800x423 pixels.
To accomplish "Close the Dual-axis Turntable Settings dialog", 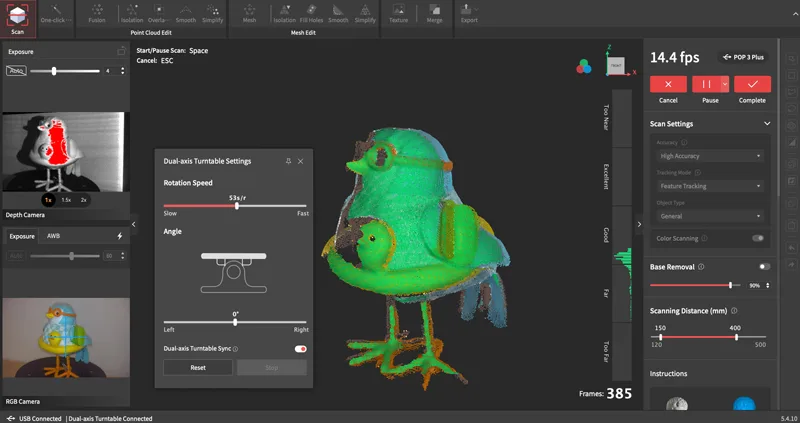I will coord(301,161).
